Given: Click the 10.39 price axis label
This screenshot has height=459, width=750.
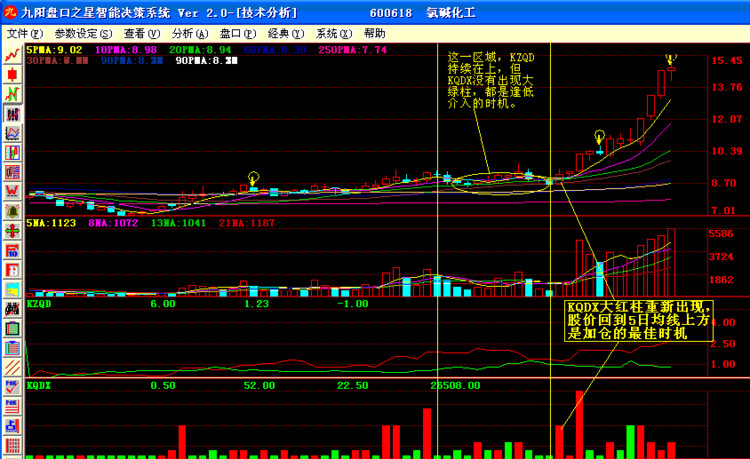Looking at the screenshot, I should [727, 151].
